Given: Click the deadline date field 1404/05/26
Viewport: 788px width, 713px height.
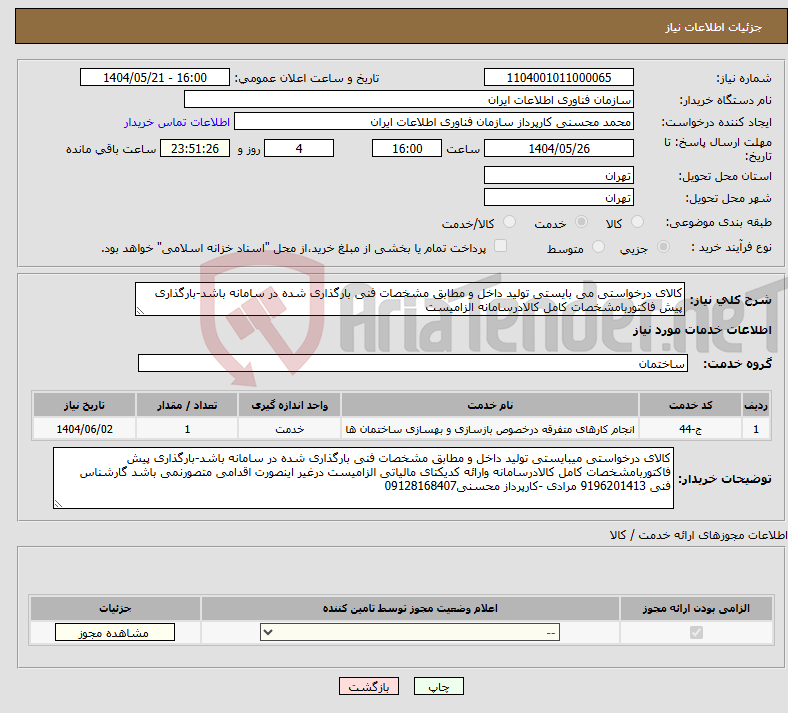Looking at the screenshot, I should 559,148.
